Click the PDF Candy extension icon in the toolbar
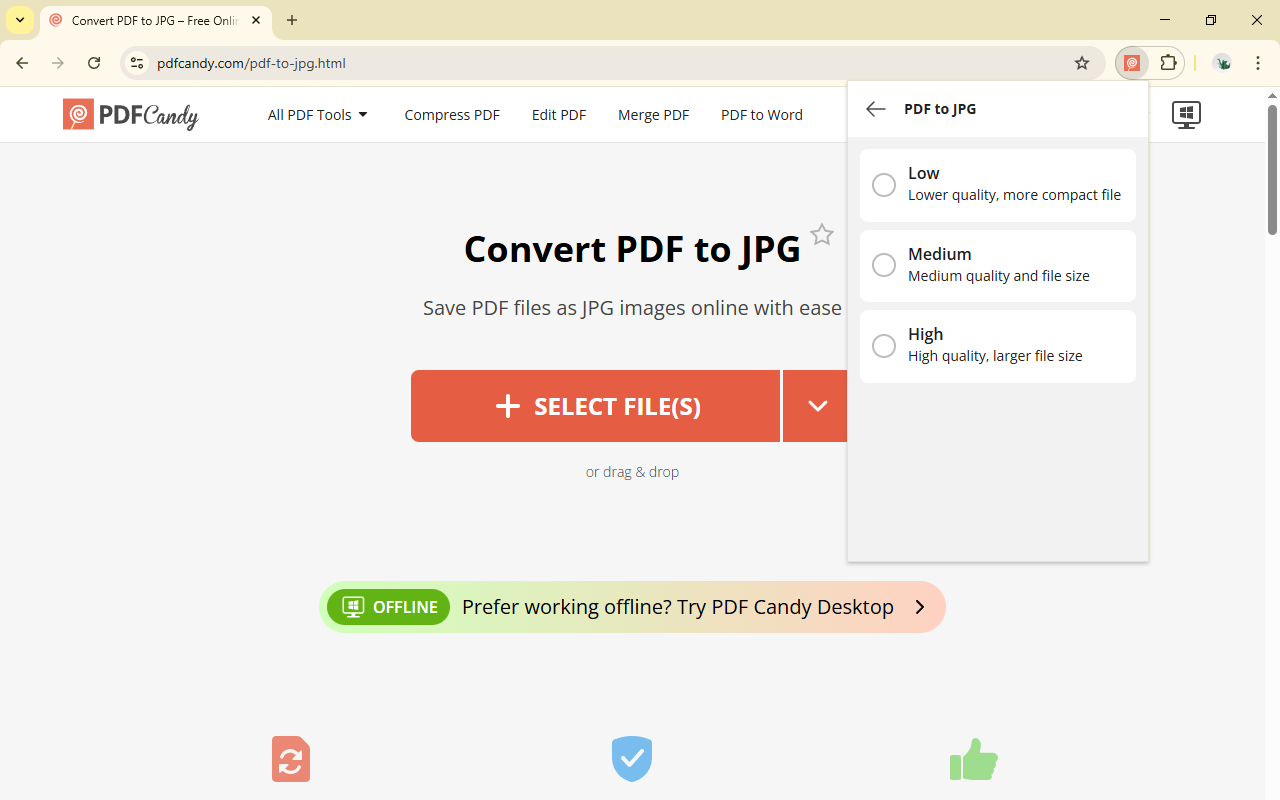This screenshot has height=800, width=1280. [1132, 62]
